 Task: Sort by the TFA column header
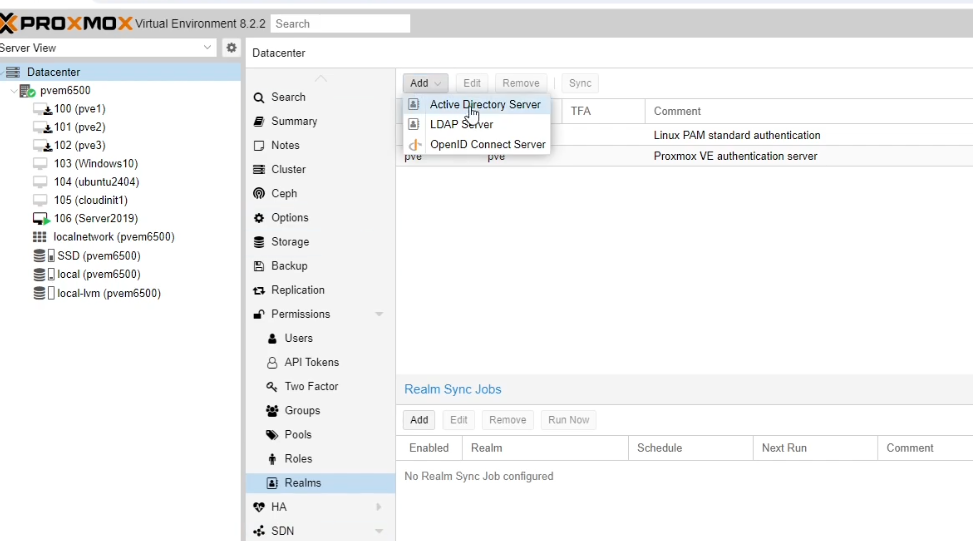[603, 111]
